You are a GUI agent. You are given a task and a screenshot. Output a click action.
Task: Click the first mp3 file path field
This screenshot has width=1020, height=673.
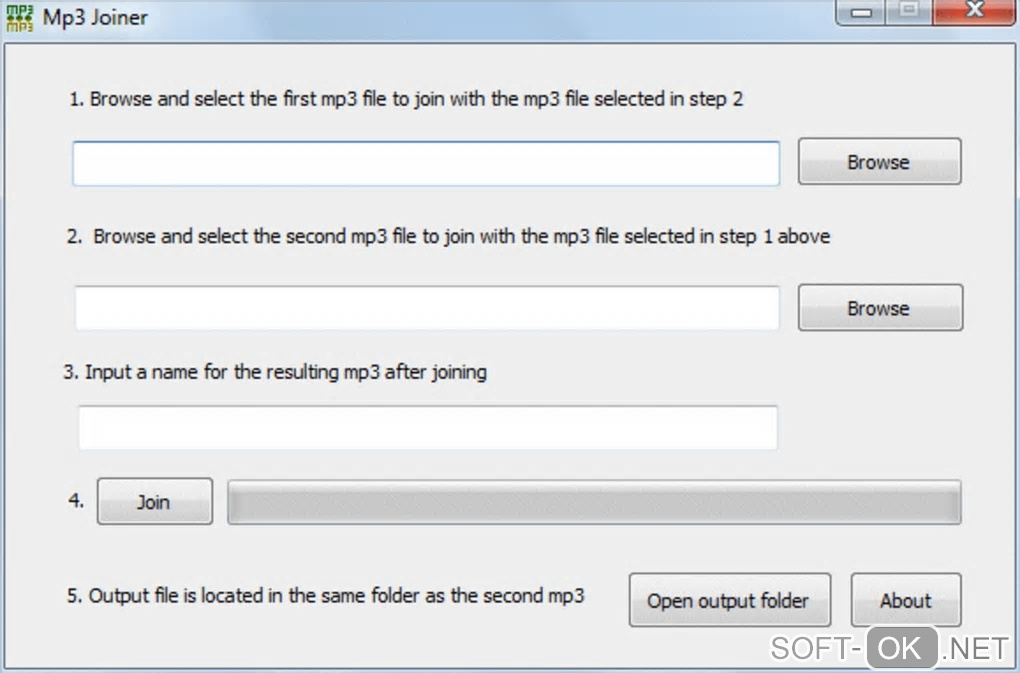pos(425,163)
